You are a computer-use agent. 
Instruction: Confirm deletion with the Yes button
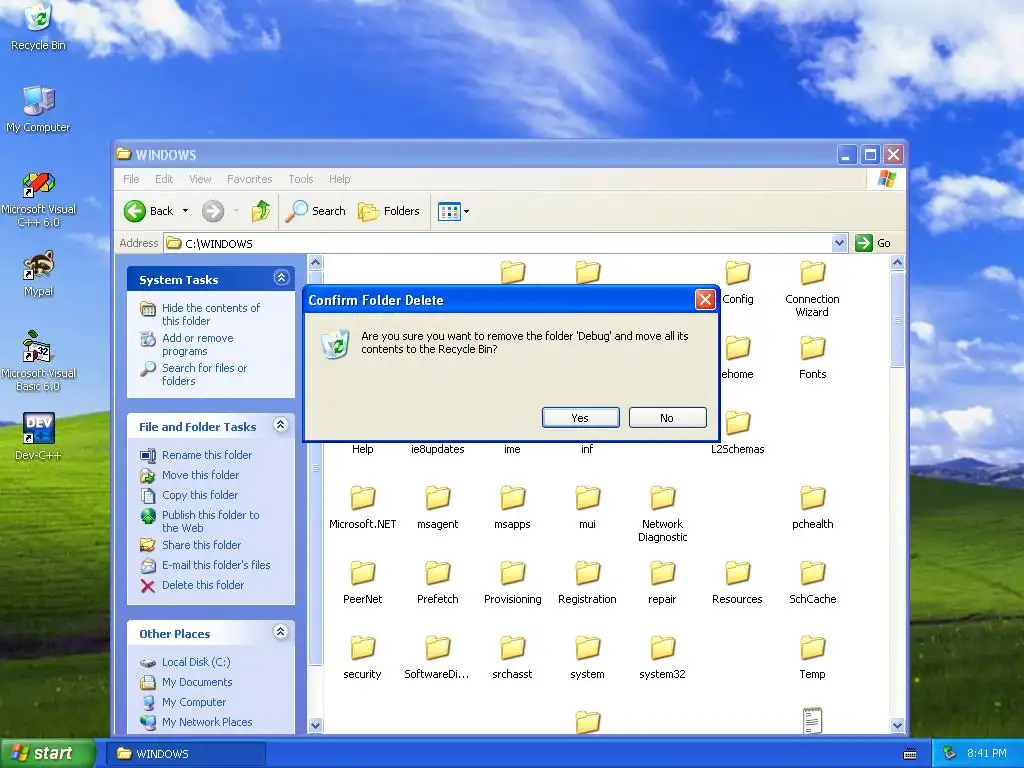coord(580,418)
